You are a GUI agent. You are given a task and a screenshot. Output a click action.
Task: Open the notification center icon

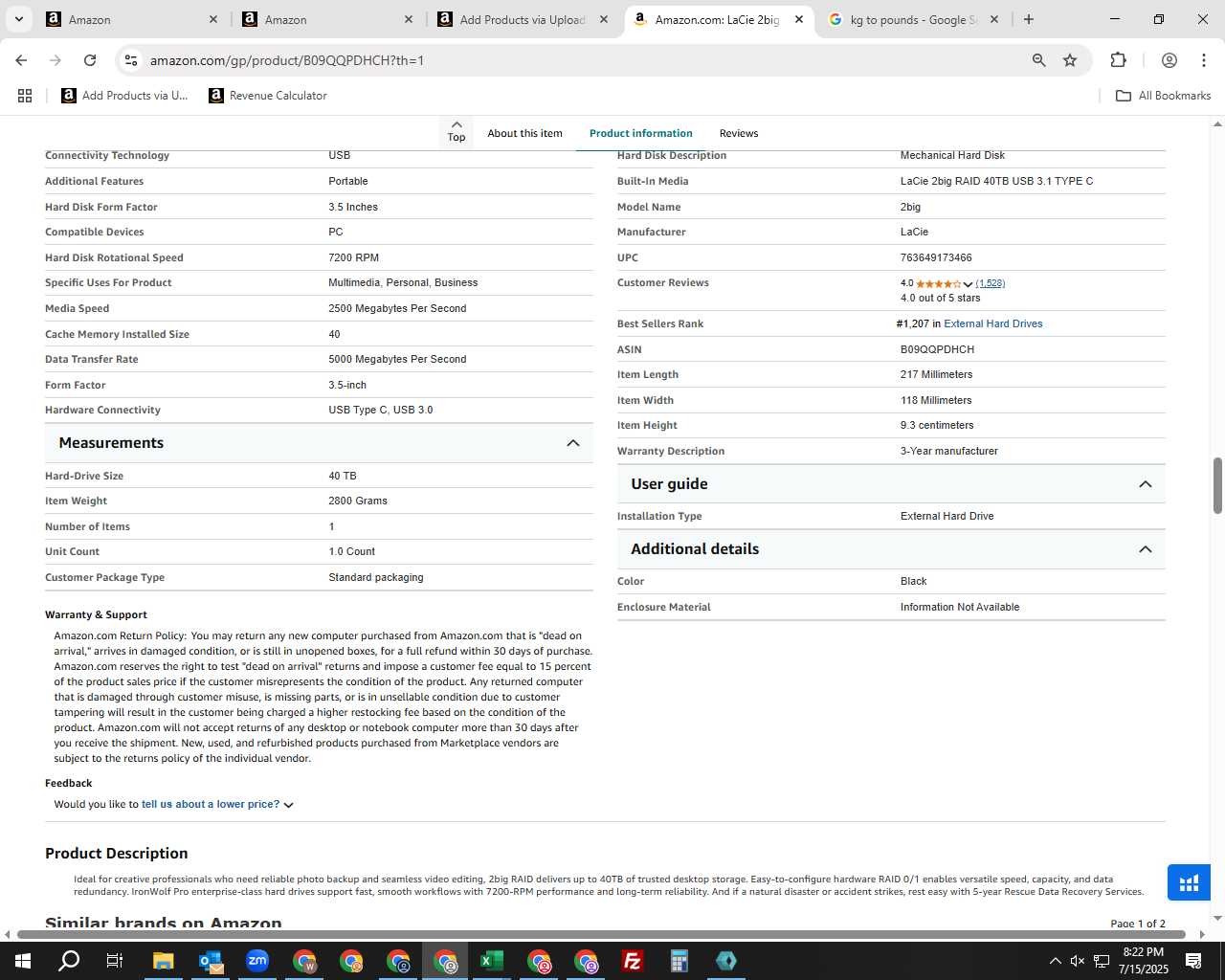(x=1193, y=961)
